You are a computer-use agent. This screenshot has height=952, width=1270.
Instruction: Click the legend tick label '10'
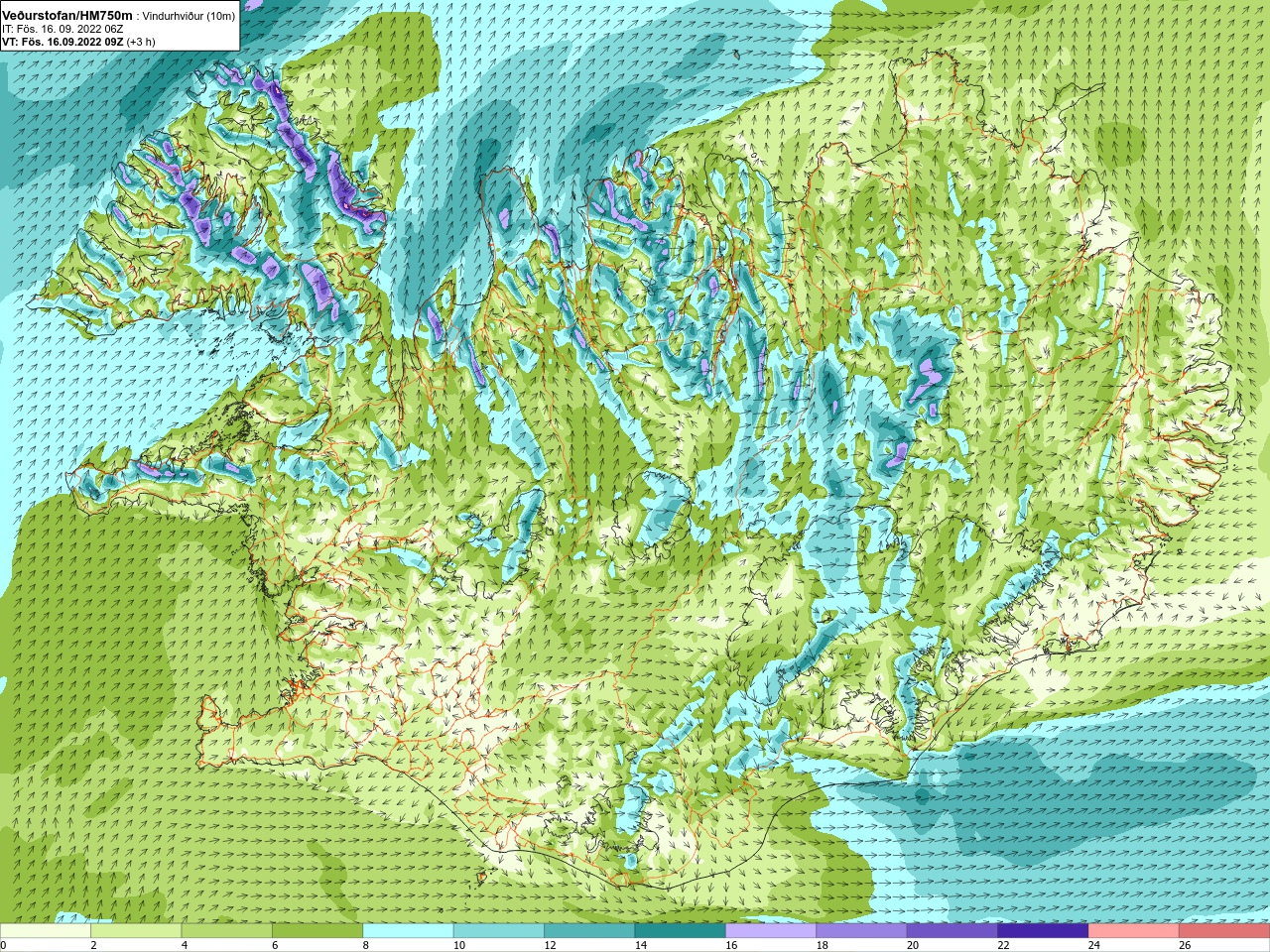pos(459,946)
